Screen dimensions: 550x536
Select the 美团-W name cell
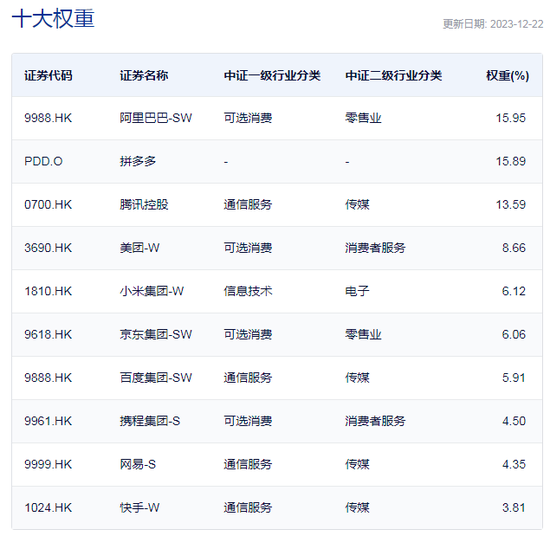(x=140, y=248)
